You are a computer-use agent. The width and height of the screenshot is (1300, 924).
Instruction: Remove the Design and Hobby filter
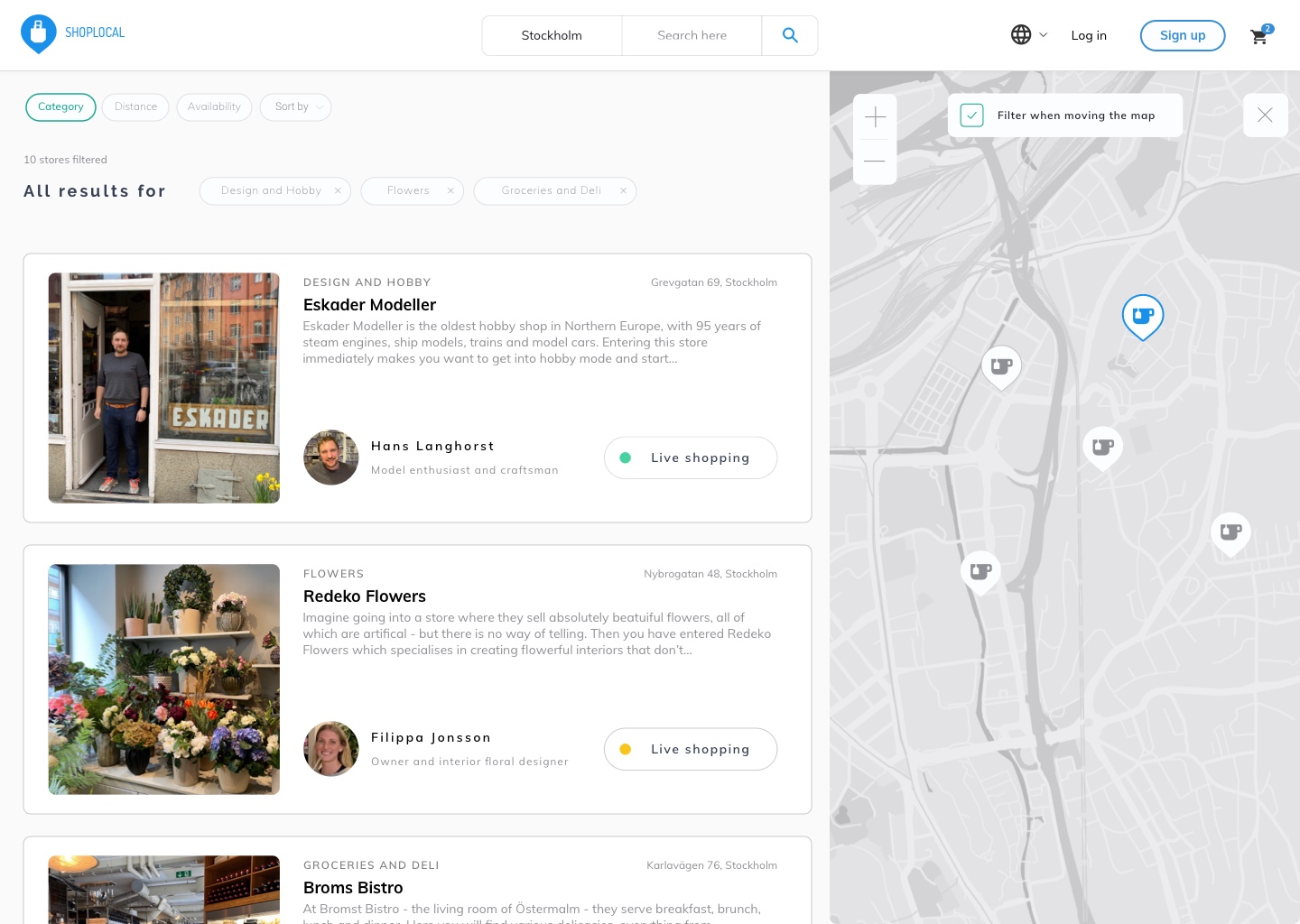point(338,191)
